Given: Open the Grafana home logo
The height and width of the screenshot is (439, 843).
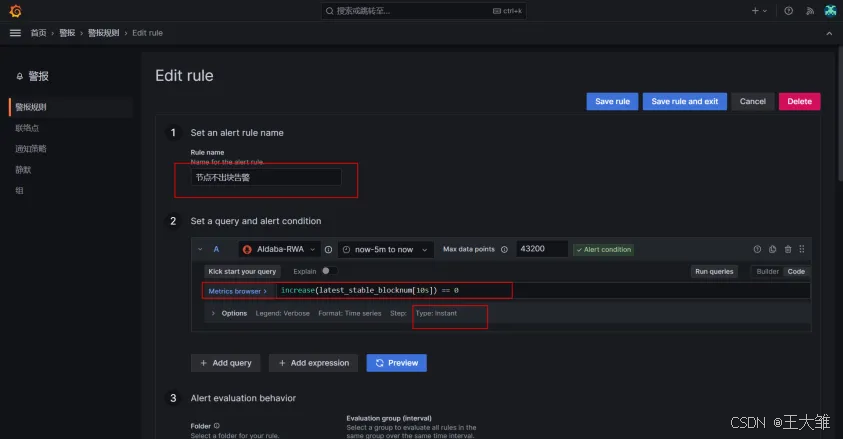Looking at the screenshot, I should point(15,11).
